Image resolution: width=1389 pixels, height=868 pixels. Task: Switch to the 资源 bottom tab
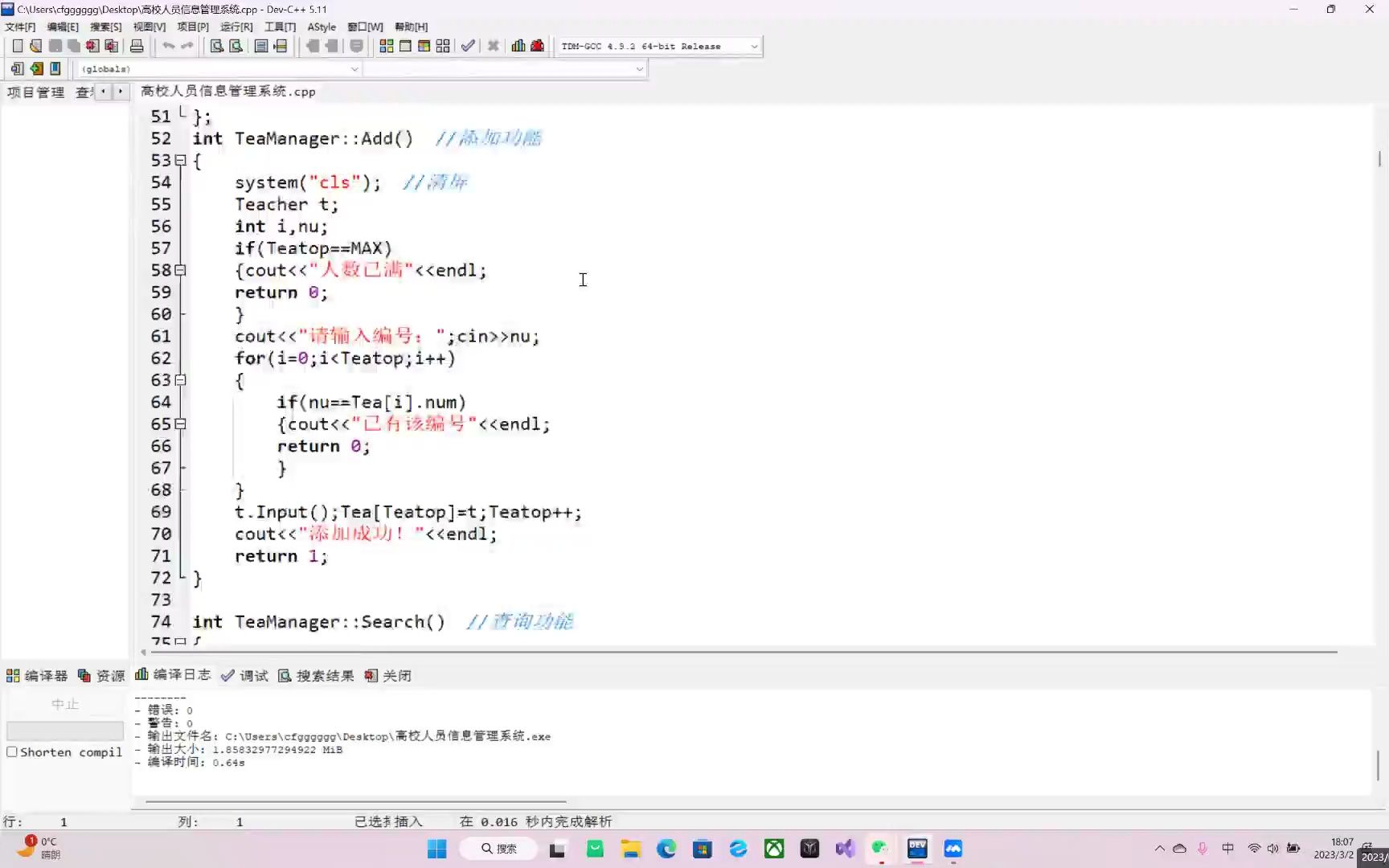101,676
